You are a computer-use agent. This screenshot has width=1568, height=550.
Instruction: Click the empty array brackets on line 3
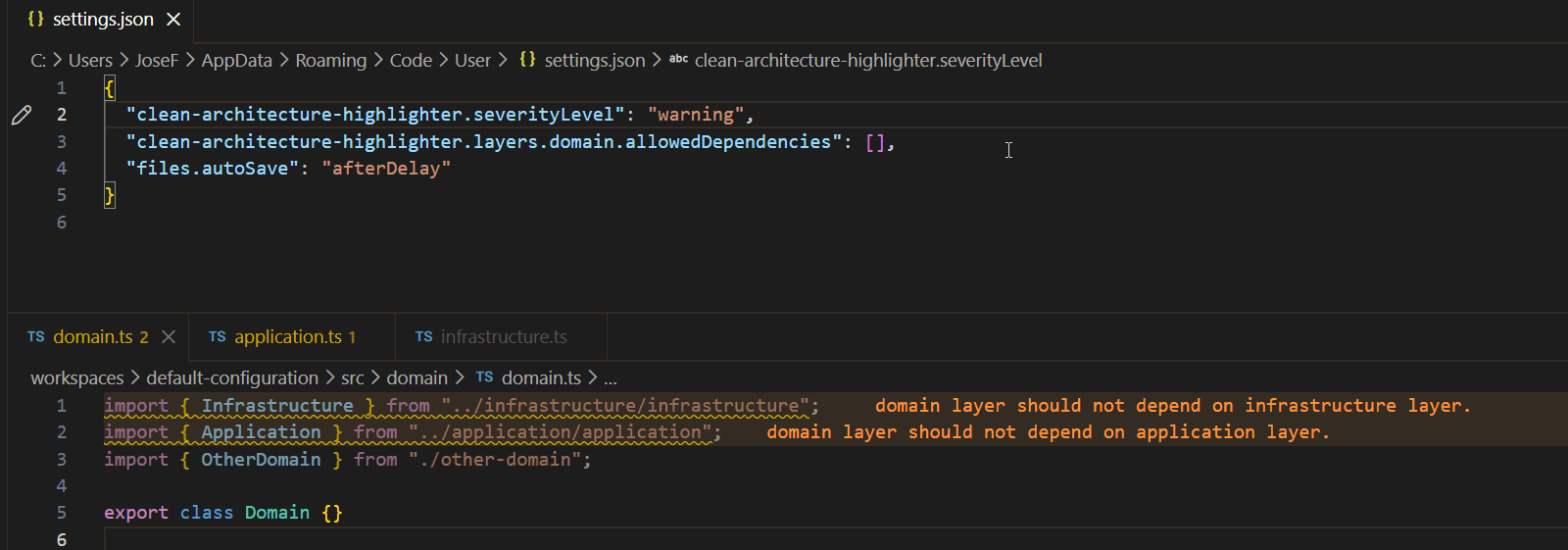pyautogui.click(x=875, y=142)
